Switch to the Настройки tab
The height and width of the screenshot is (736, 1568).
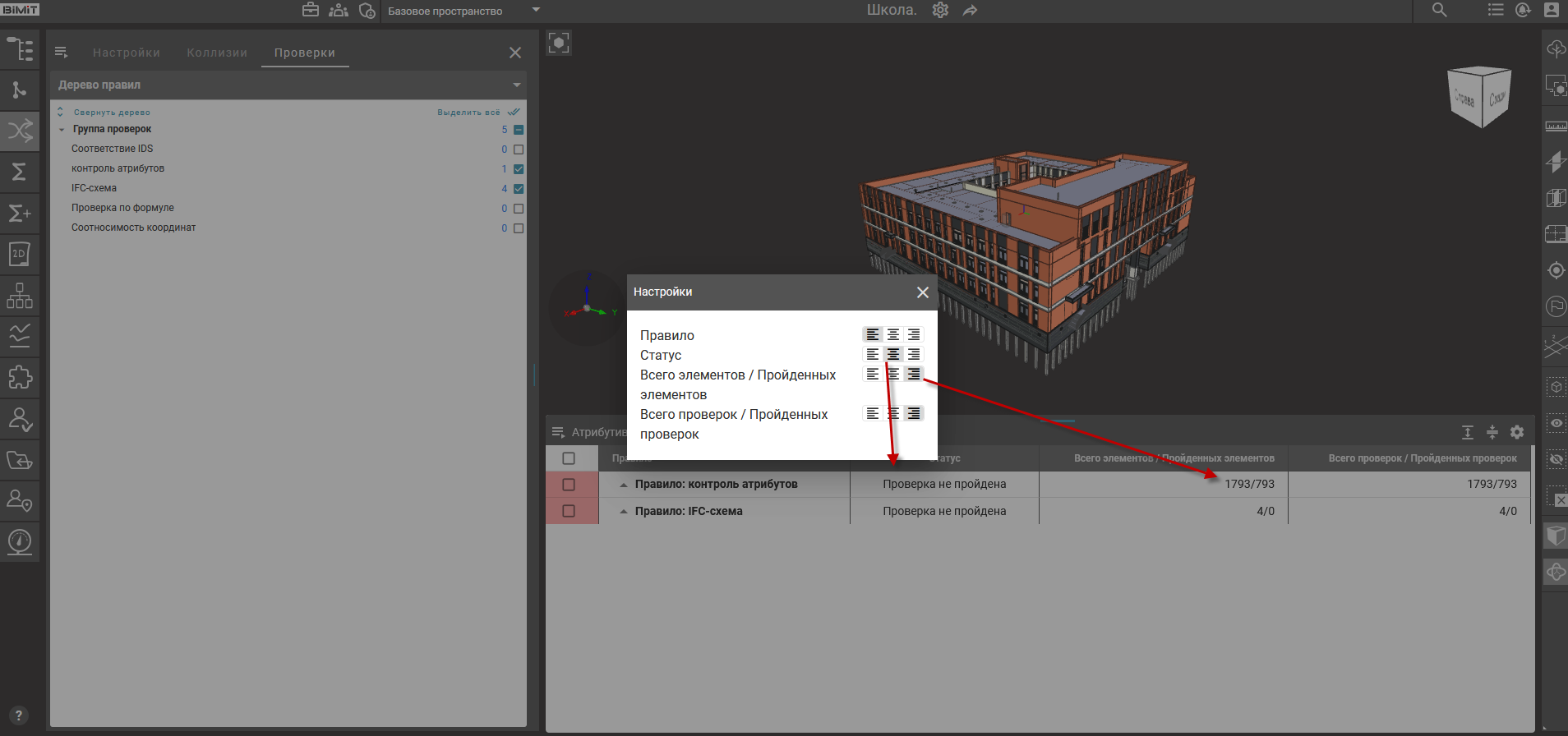click(127, 53)
